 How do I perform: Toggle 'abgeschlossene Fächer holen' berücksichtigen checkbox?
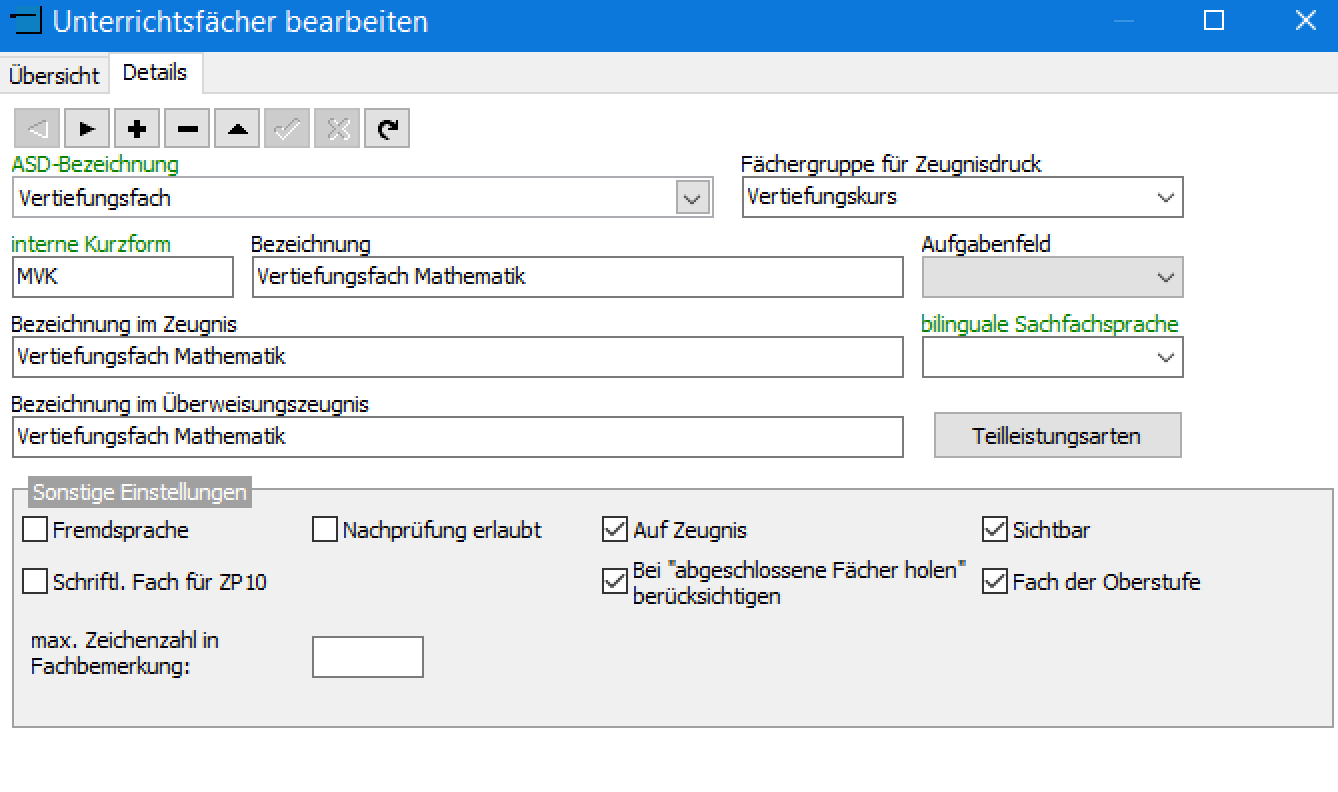click(x=615, y=581)
